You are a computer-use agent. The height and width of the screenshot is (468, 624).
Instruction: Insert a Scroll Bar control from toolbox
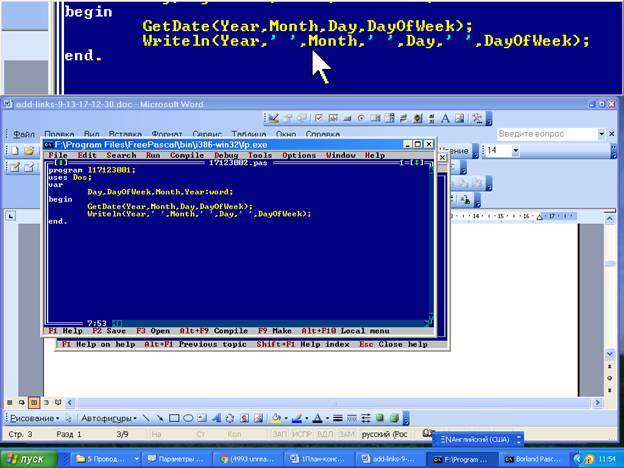click(431, 118)
